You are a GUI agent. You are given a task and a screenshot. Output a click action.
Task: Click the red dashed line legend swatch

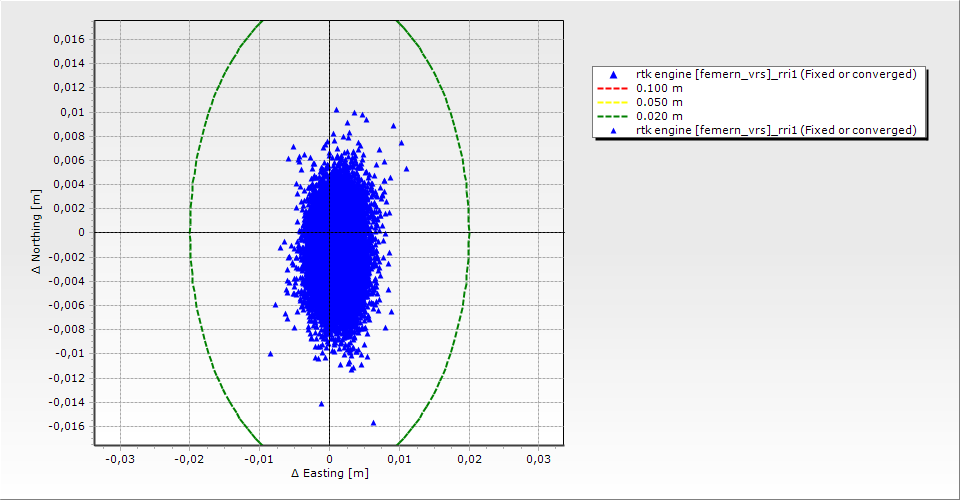612,89
